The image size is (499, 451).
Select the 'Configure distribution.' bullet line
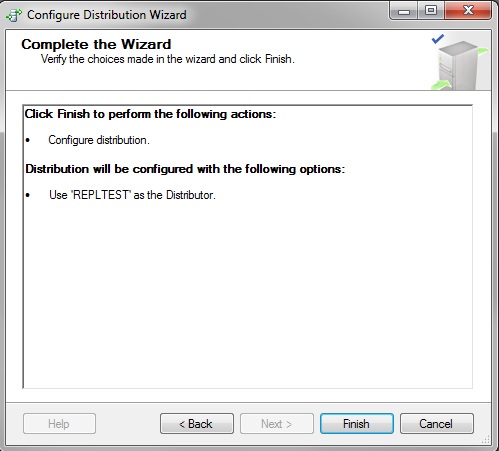[99, 140]
